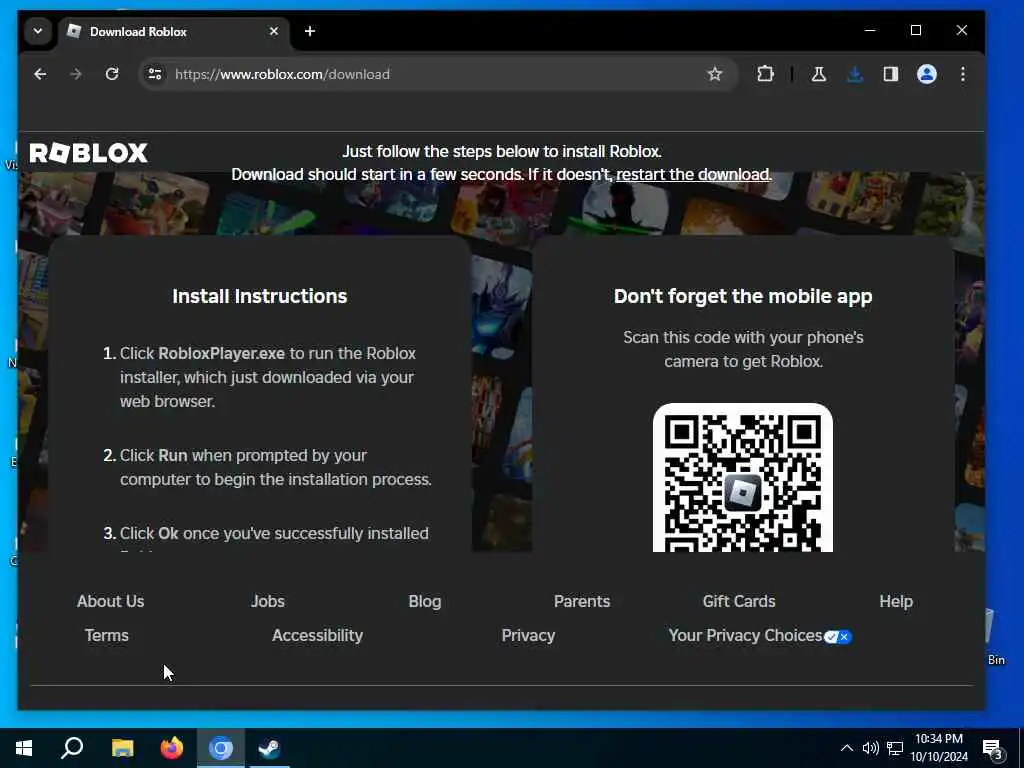Open the Accessibility footer link
This screenshot has width=1024, height=768.
pyautogui.click(x=317, y=635)
